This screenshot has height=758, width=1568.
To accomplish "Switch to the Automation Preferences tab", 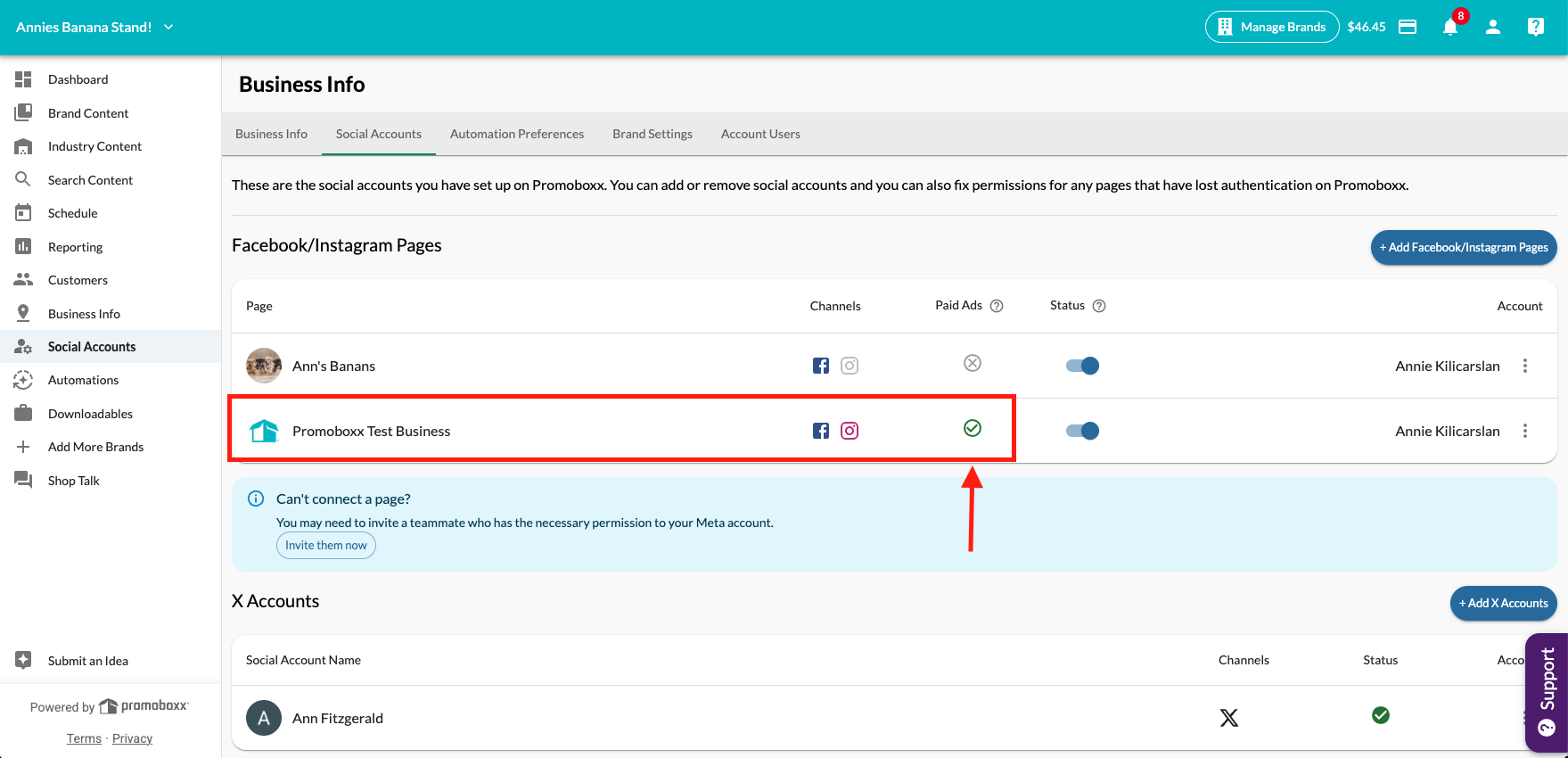I will 517,134.
